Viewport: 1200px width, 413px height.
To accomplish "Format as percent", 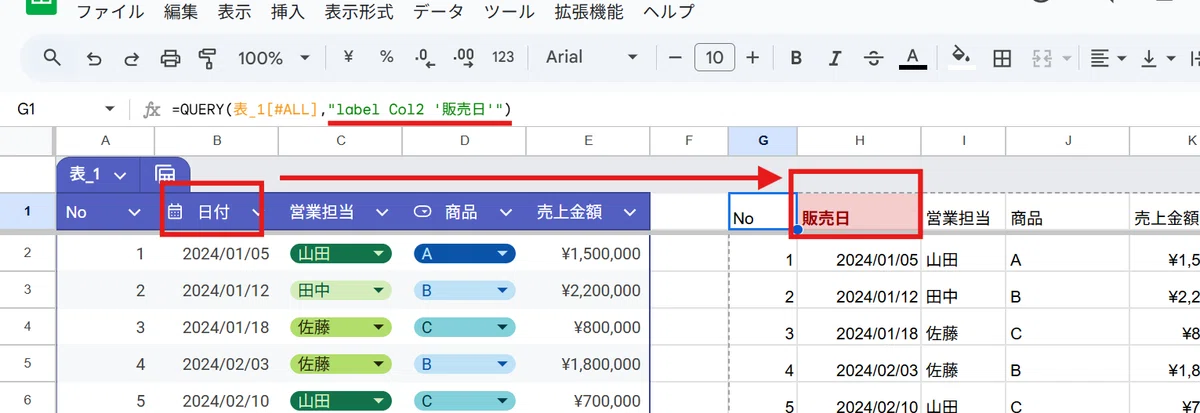I will tap(386, 58).
